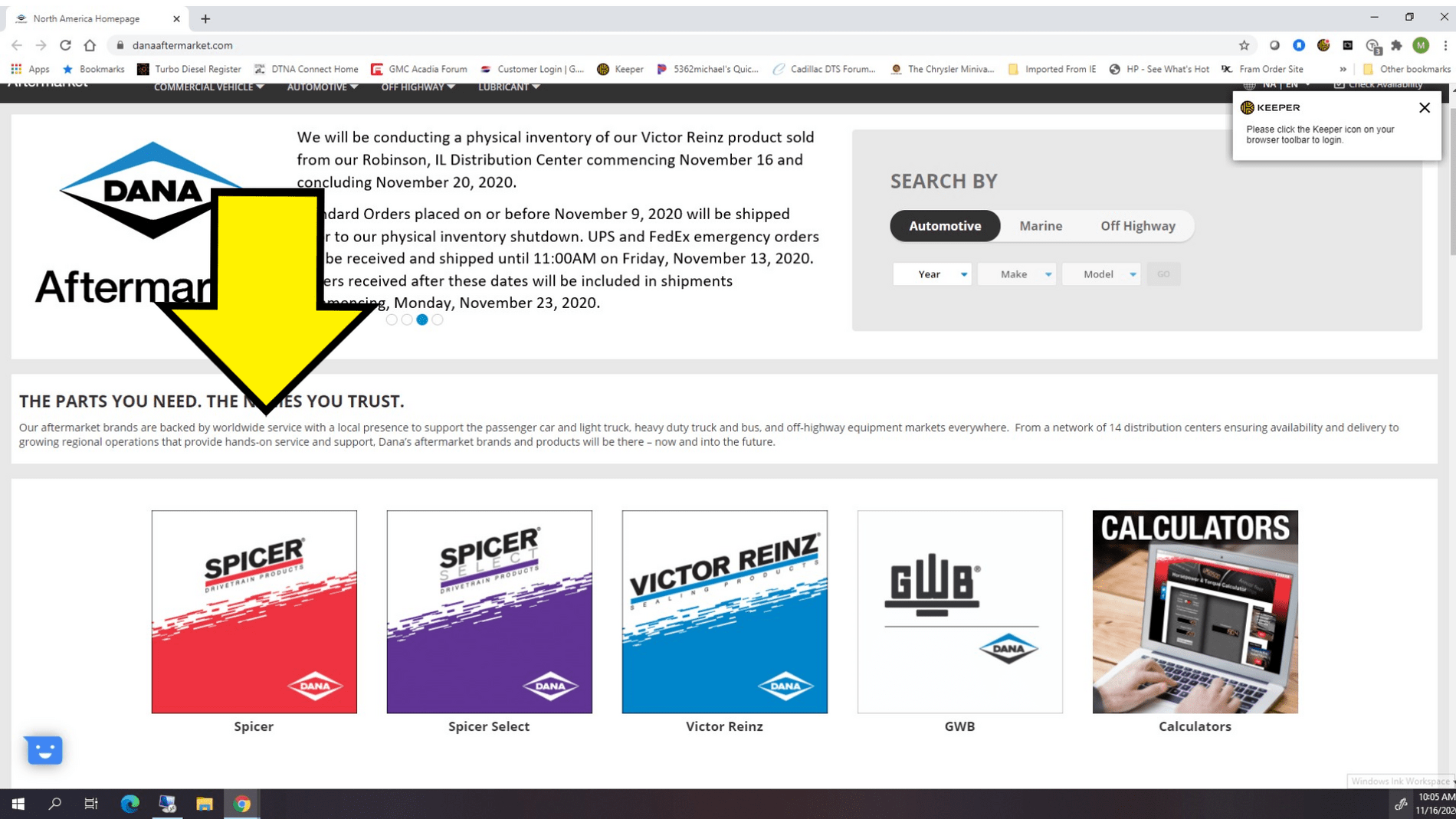Open HP See What's Hot bookmark
The height and width of the screenshot is (819, 1456).
pyautogui.click(x=1159, y=69)
